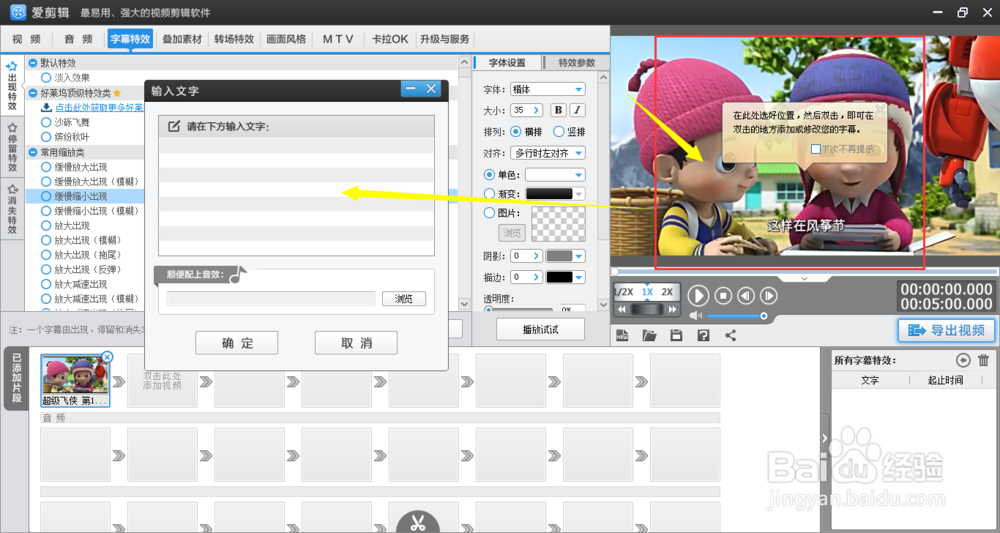The height and width of the screenshot is (533, 1000).
Task: Click the play button under the preview
Action: pyautogui.click(x=698, y=295)
